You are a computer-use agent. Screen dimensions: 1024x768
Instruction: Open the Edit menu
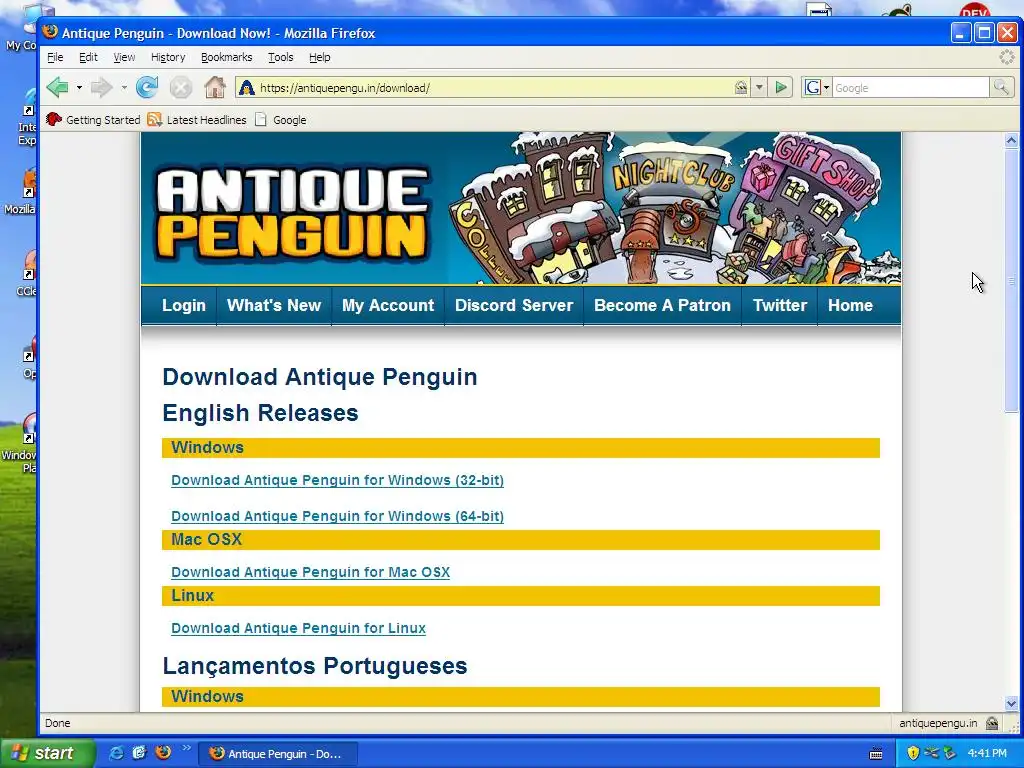[x=88, y=57]
